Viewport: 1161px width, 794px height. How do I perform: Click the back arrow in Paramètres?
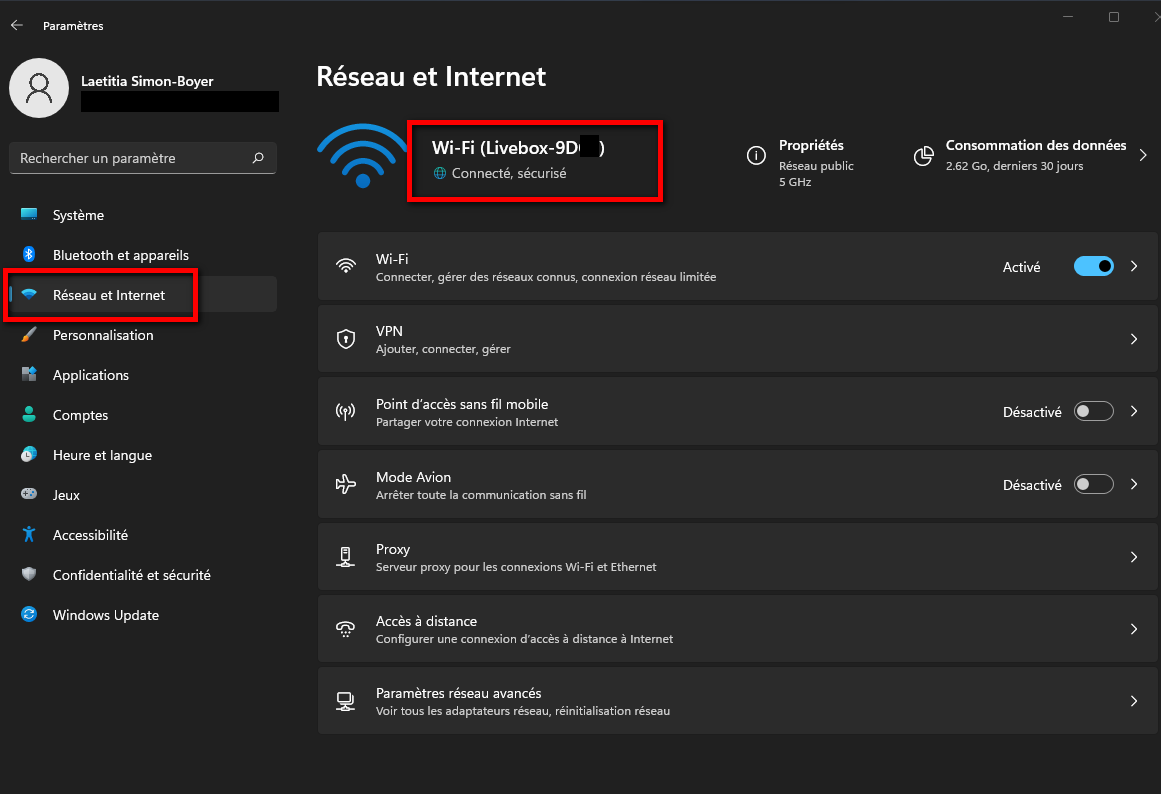point(16,25)
